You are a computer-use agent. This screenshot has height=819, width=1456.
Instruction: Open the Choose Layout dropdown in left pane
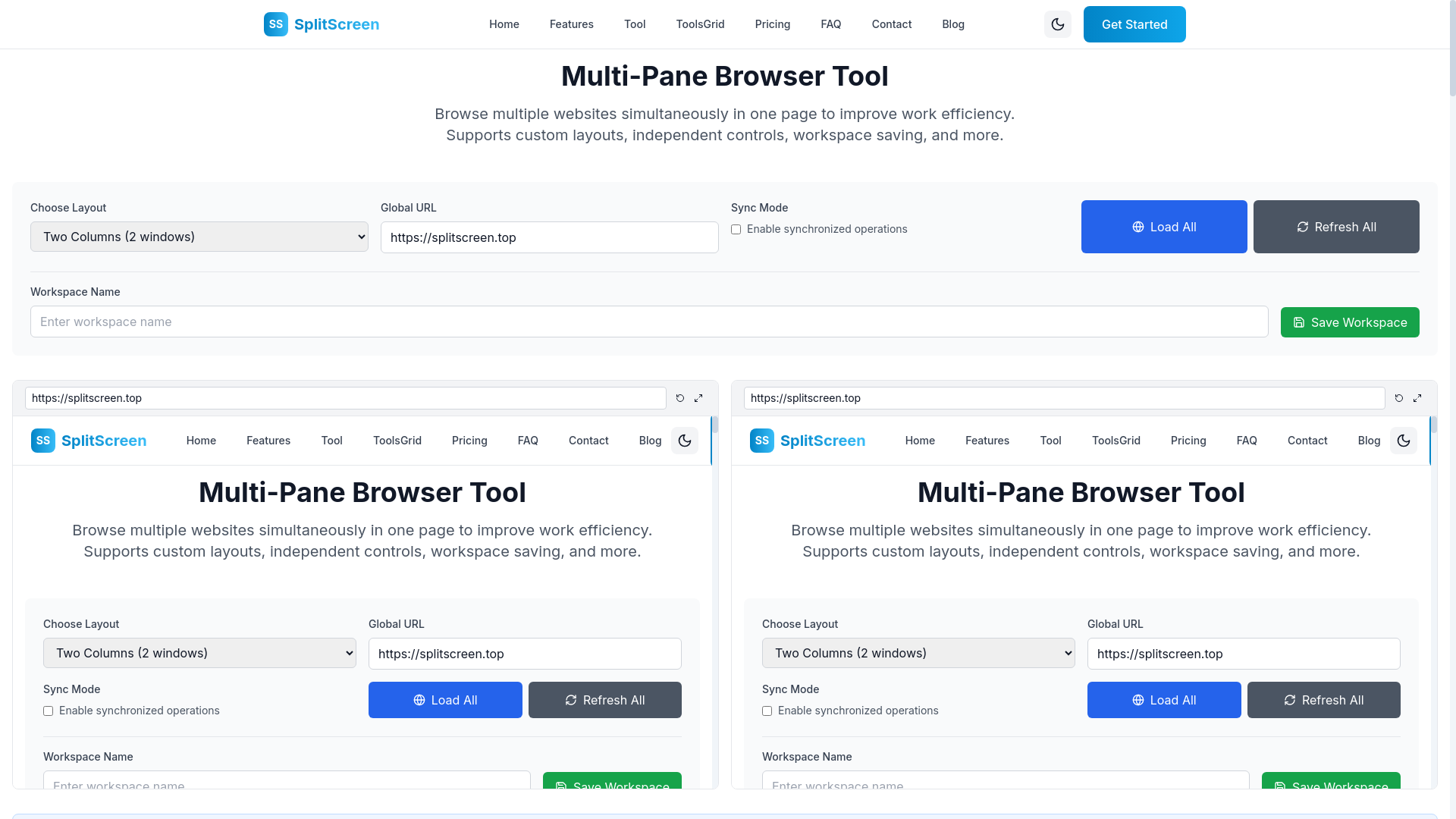pyautogui.click(x=199, y=653)
